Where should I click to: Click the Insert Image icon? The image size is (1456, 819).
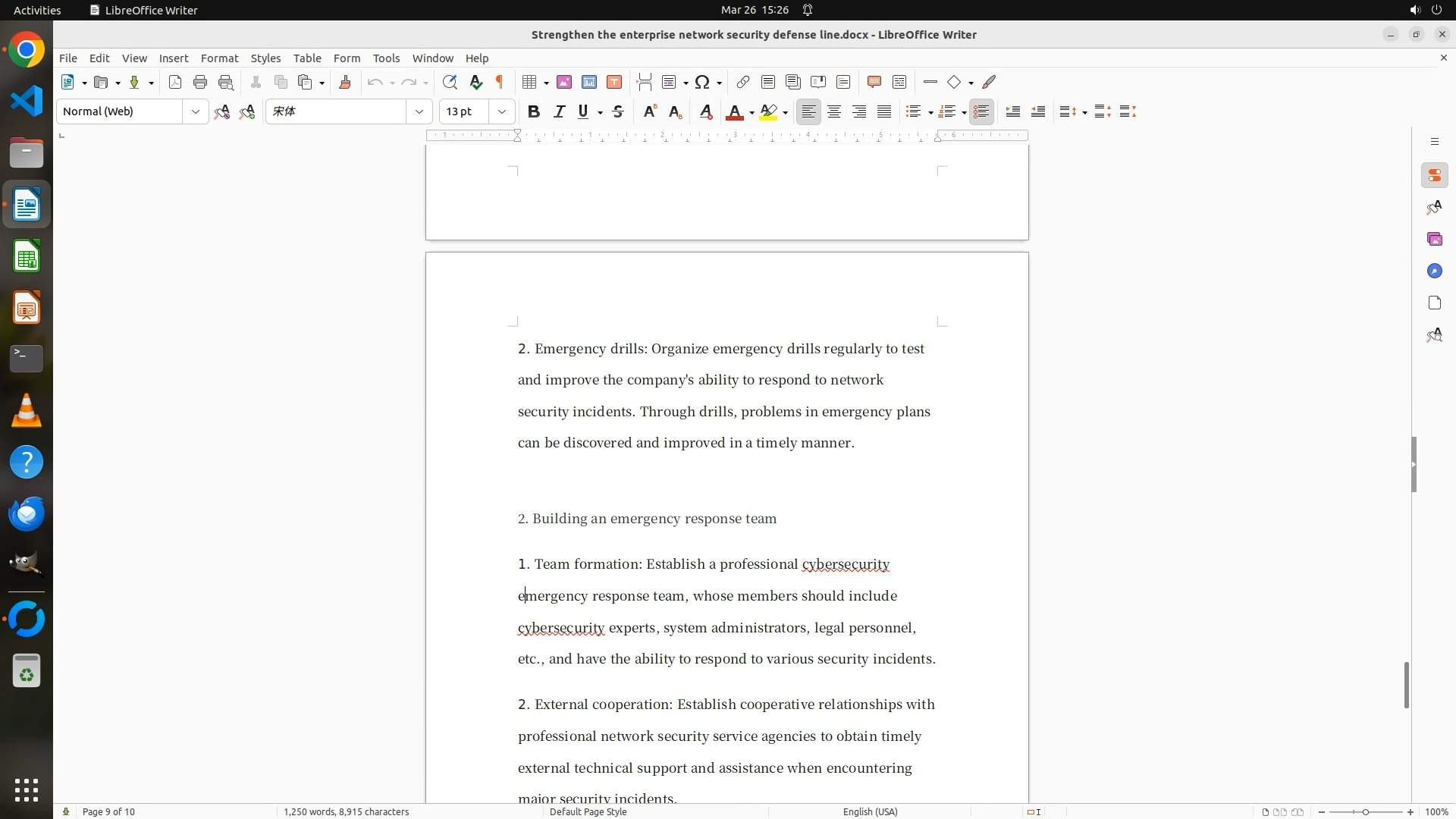564,82
